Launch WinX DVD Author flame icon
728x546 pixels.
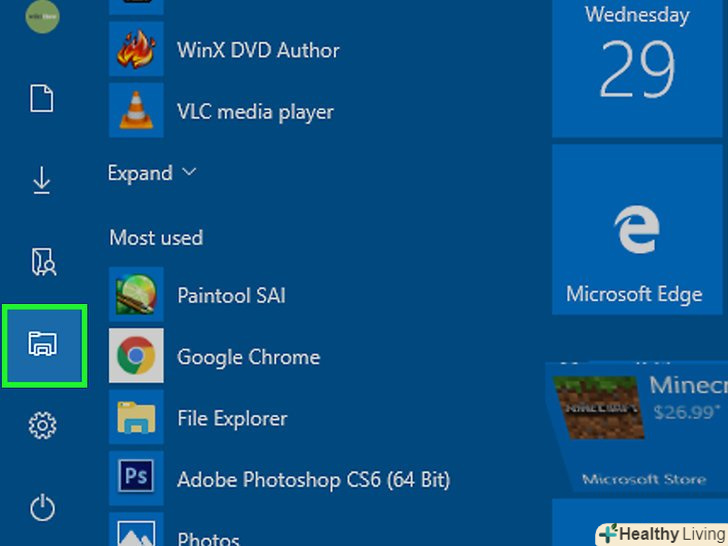point(136,49)
